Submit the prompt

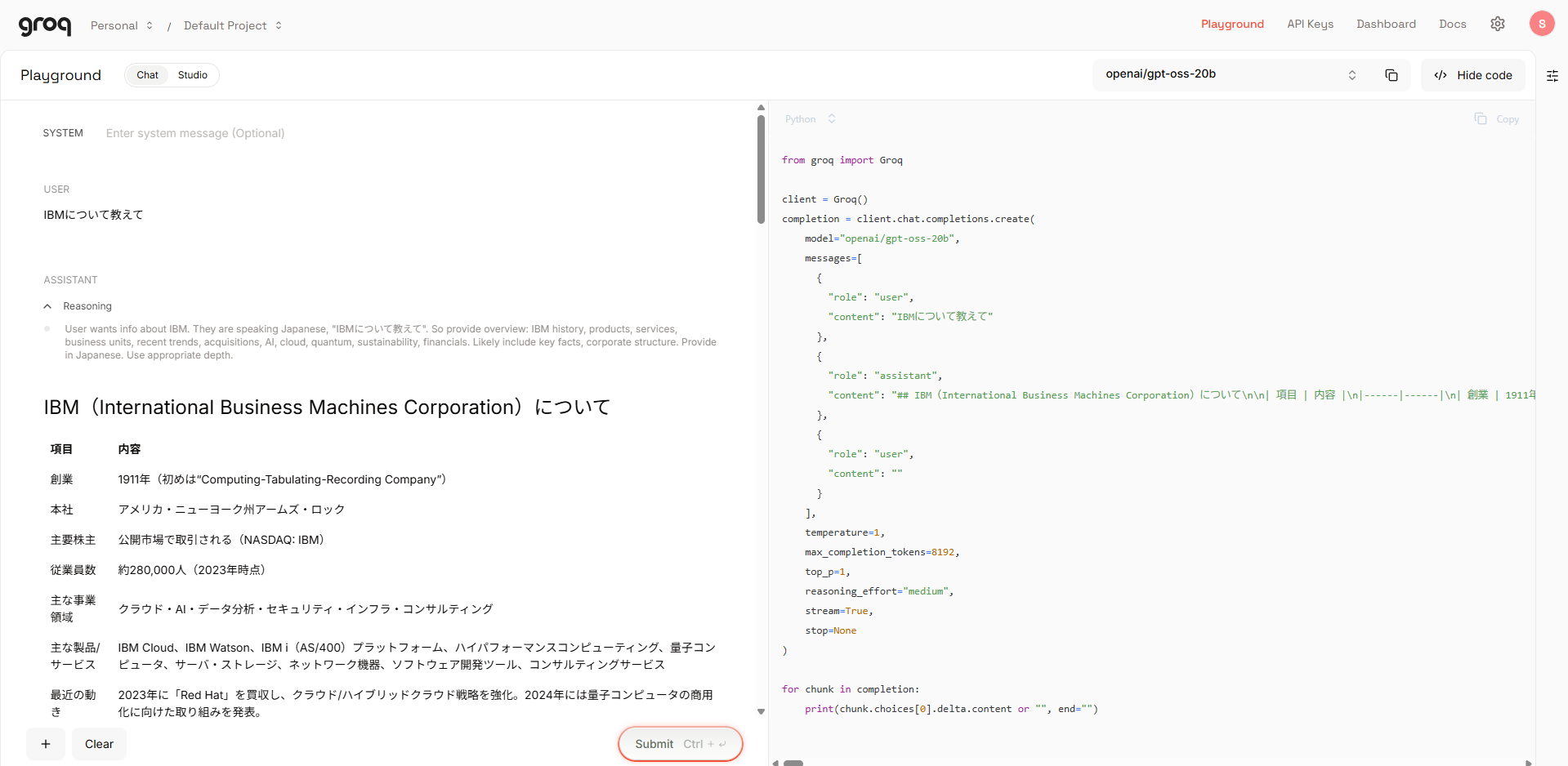tap(680, 744)
